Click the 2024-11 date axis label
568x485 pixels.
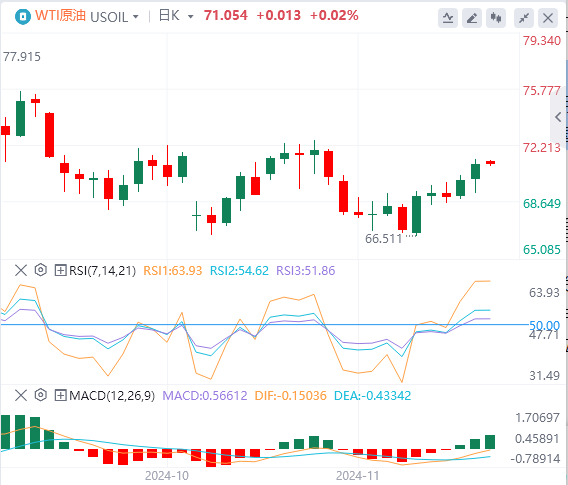pos(358,476)
